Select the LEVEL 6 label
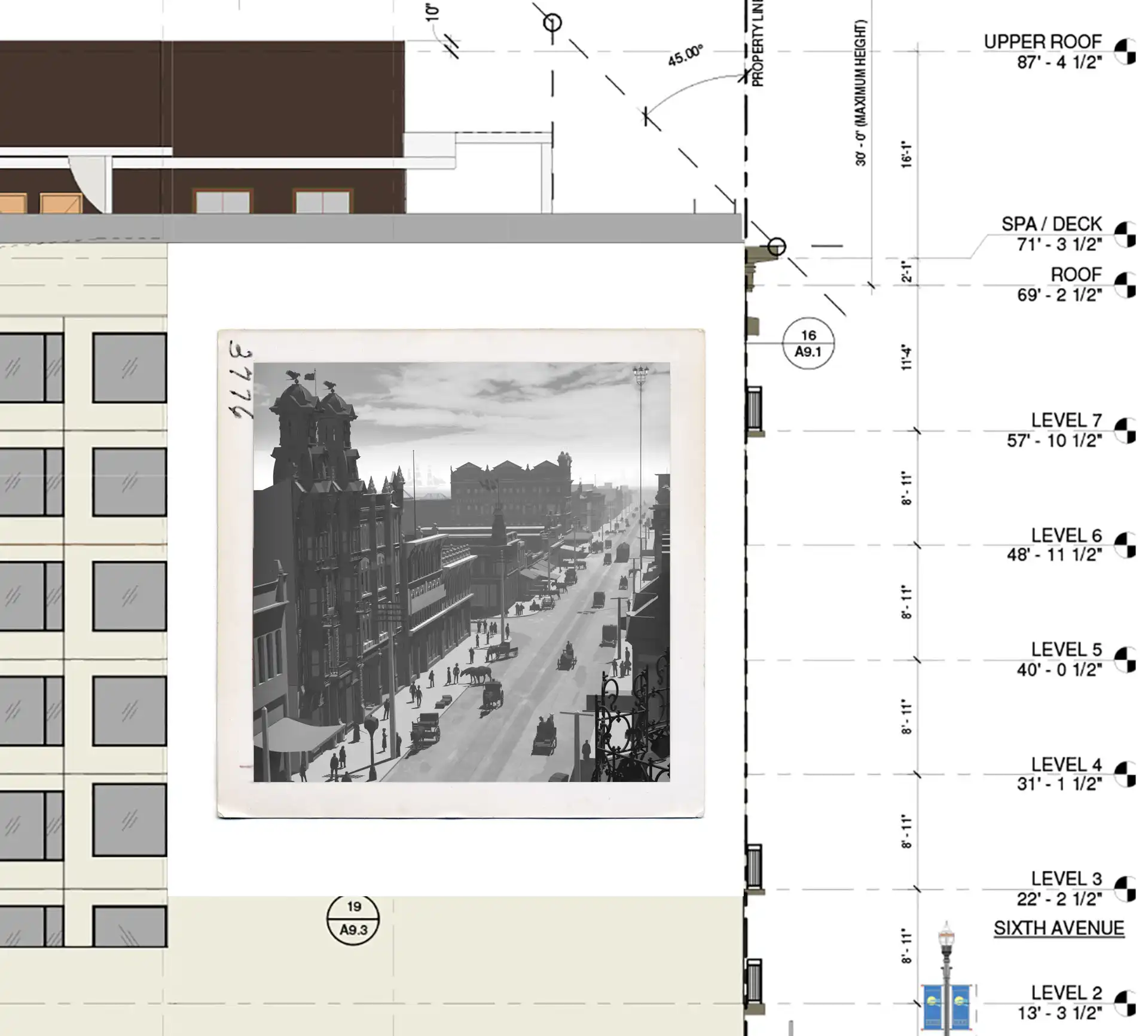The height and width of the screenshot is (1036, 1148). [x=1066, y=535]
